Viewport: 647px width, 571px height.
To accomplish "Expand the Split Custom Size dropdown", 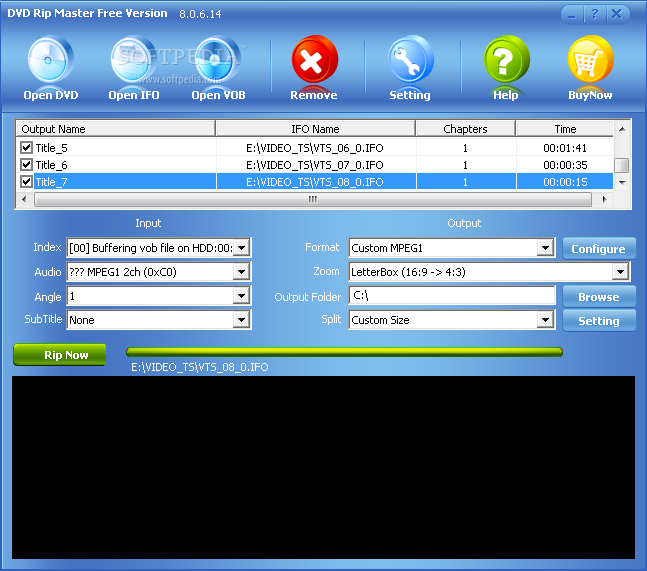I will tap(545, 320).
